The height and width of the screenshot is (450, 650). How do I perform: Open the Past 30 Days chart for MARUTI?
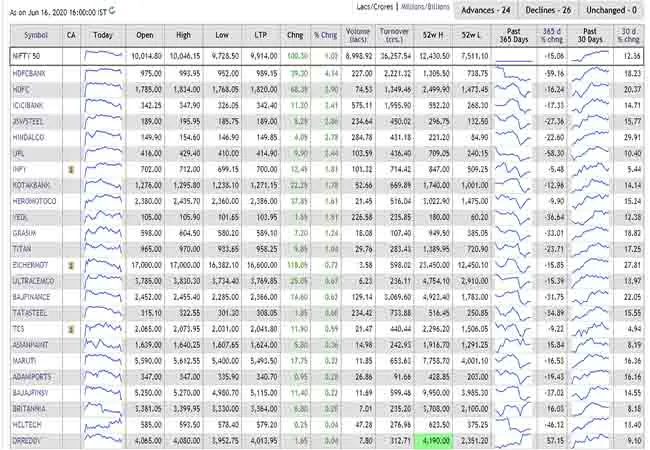pyautogui.click(x=590, y=361)
